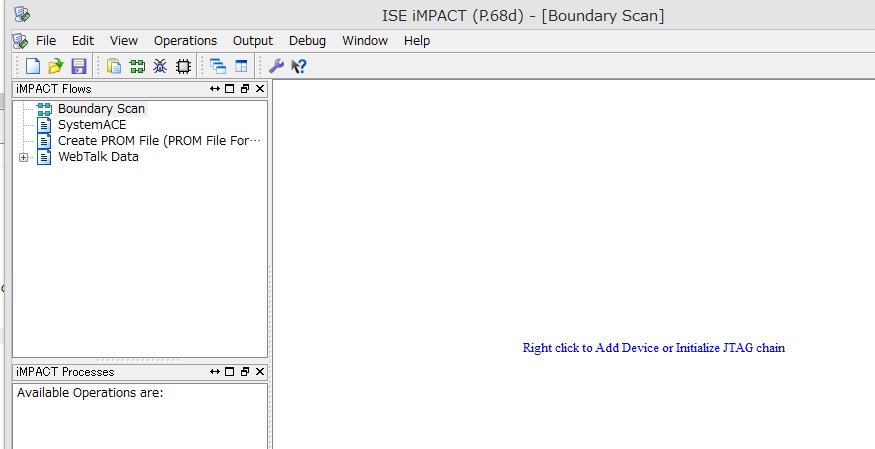Open the Output menu

253,41
